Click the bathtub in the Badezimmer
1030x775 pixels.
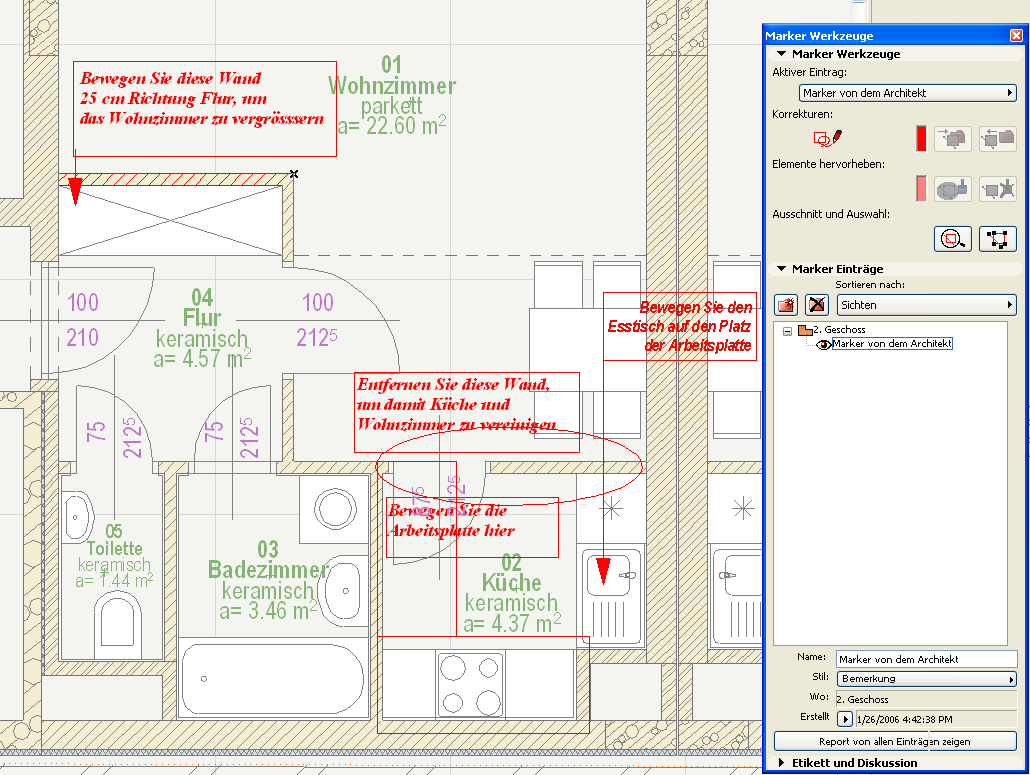(x=273, y=678)
